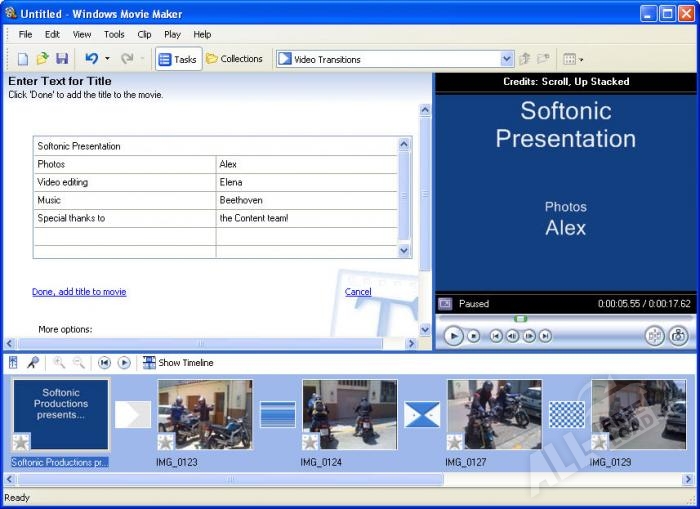Click the Split Clip icon in preview
The image size is (700, 509).
pos(654,336)
